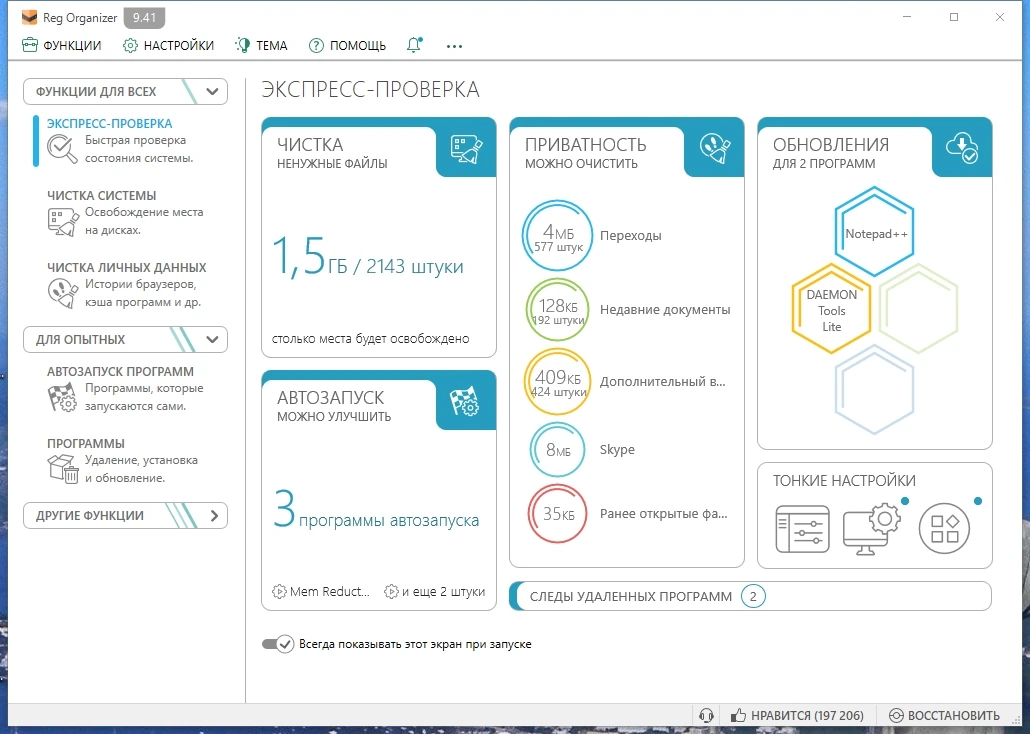Click the Недавние документы label
The width and height of the screenshot is (1030, 734).
[x=665, y=310]
